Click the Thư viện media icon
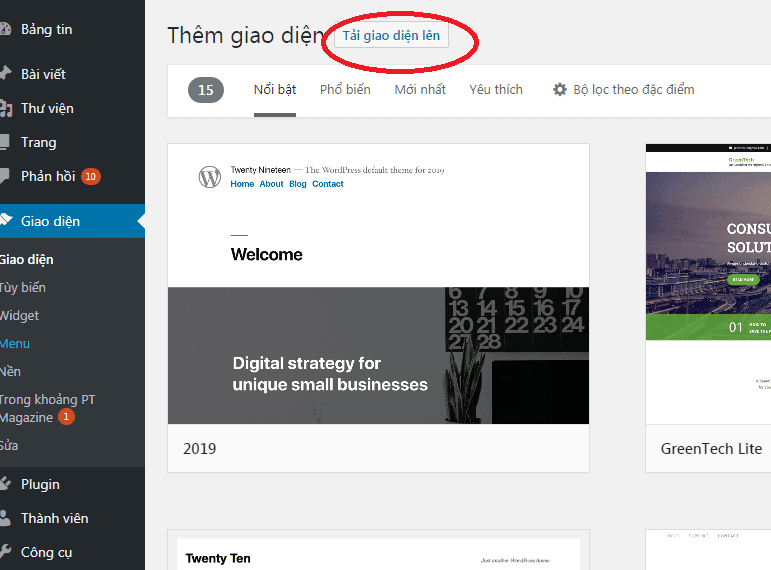 (x=5, y=108)
